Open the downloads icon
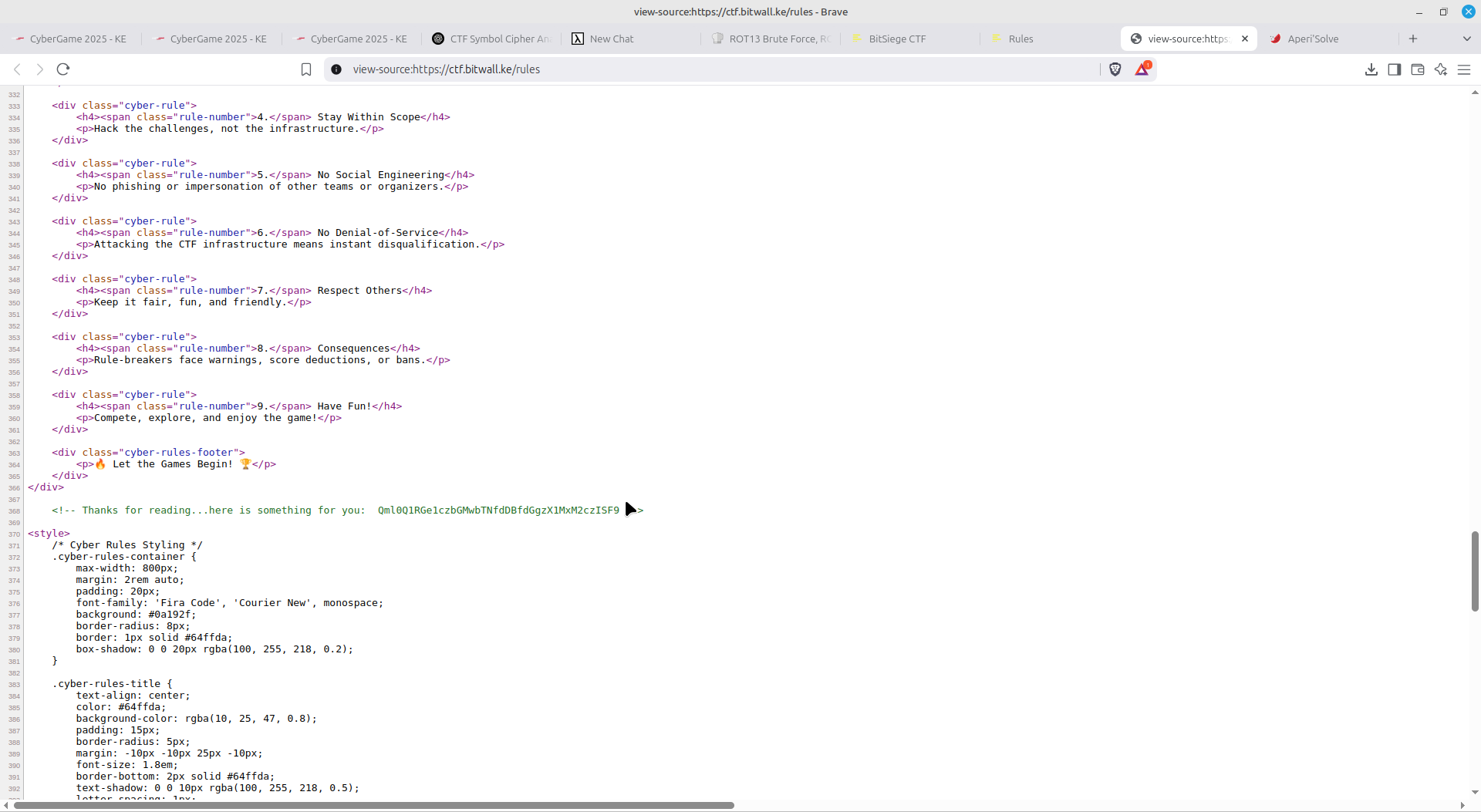 click(x=1371, y=69)
